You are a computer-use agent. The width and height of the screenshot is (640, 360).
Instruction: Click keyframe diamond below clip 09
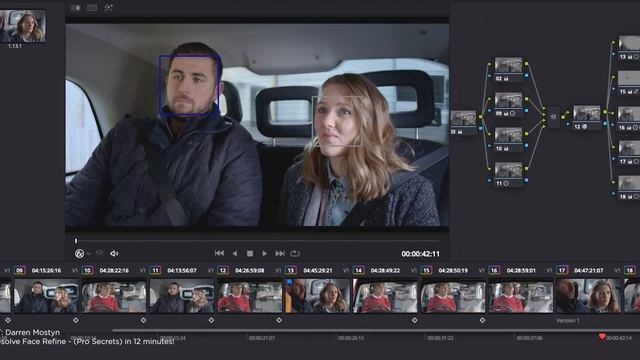point(76,320)
